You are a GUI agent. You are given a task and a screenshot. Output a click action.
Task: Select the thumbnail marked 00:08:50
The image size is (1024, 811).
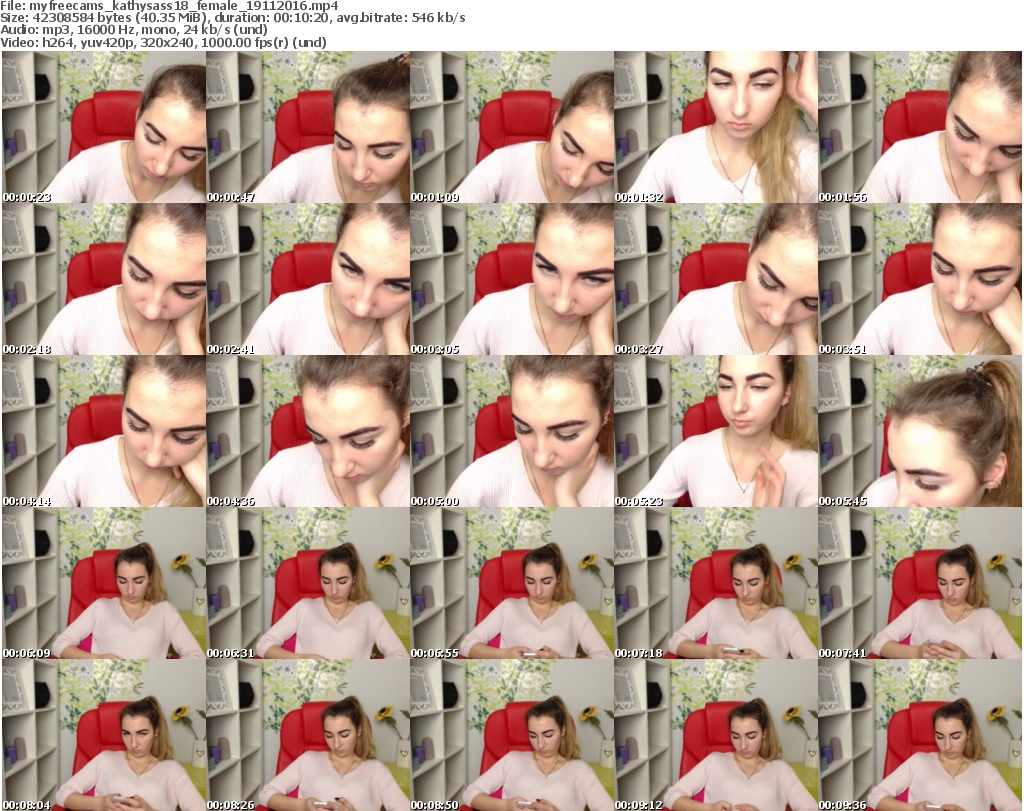point(512,735)
